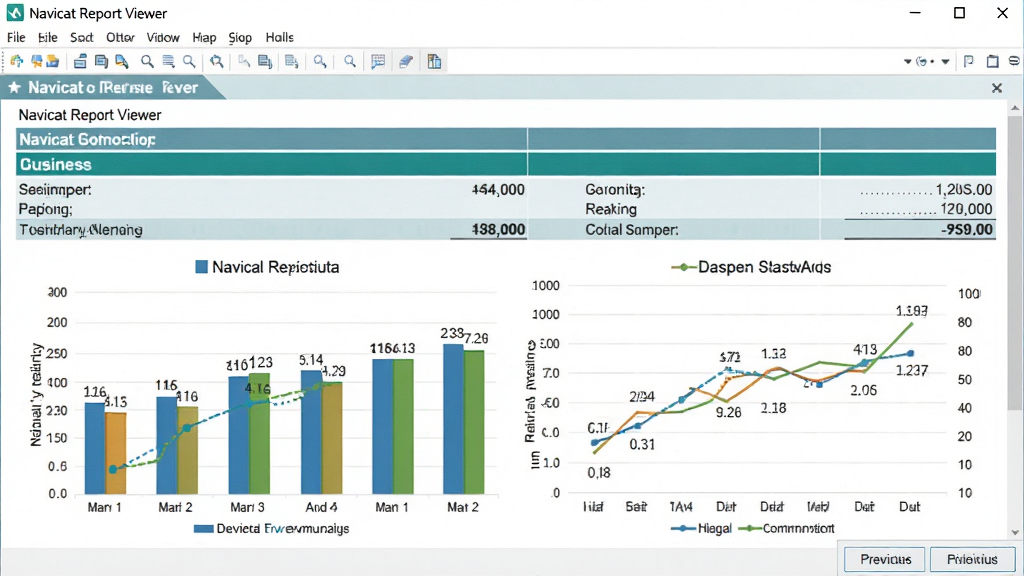
Task: Open the dropdown arrow left of the globe icon
Action: click(908, 62)
